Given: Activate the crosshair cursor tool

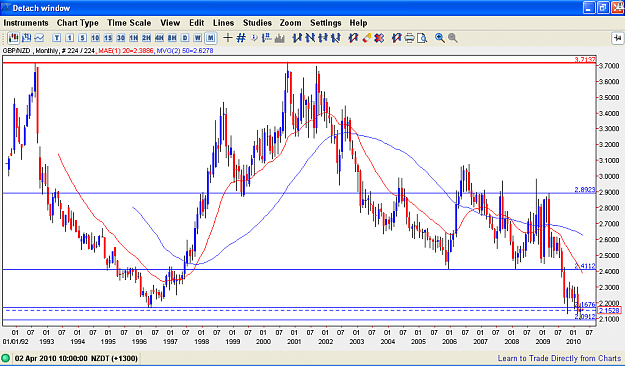Looking at the screenshot, I should pyautogui.click(x=228, y=38).
